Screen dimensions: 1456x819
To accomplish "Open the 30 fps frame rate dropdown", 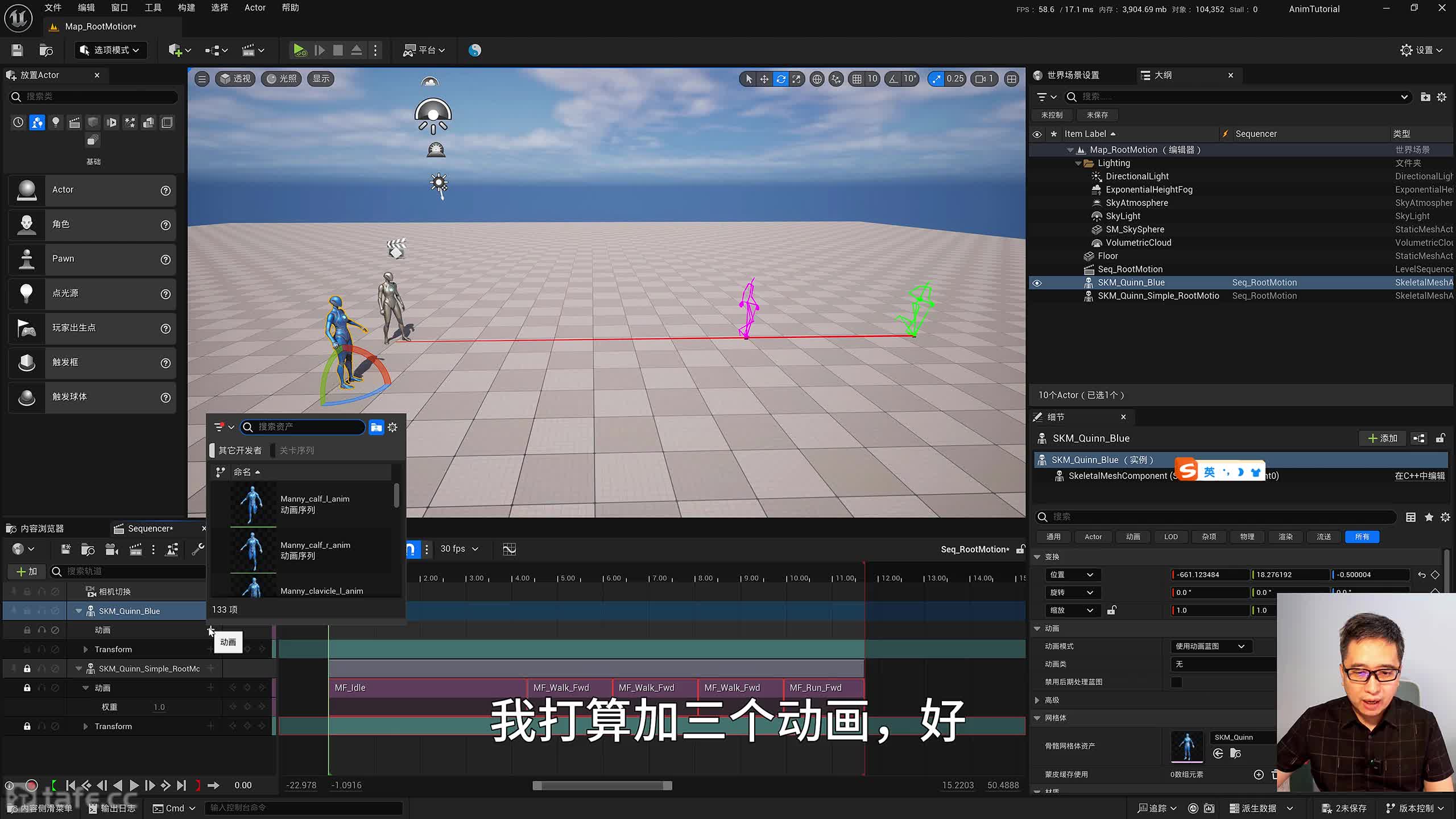I will point(459,549).
